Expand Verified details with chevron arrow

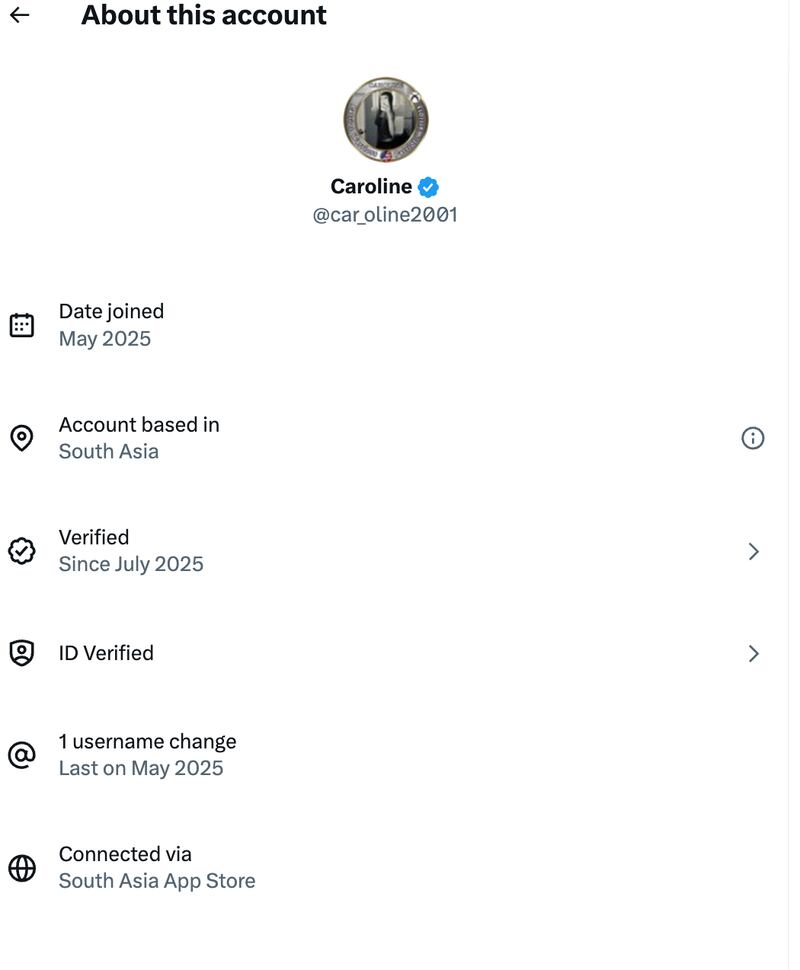coord(753,551)
